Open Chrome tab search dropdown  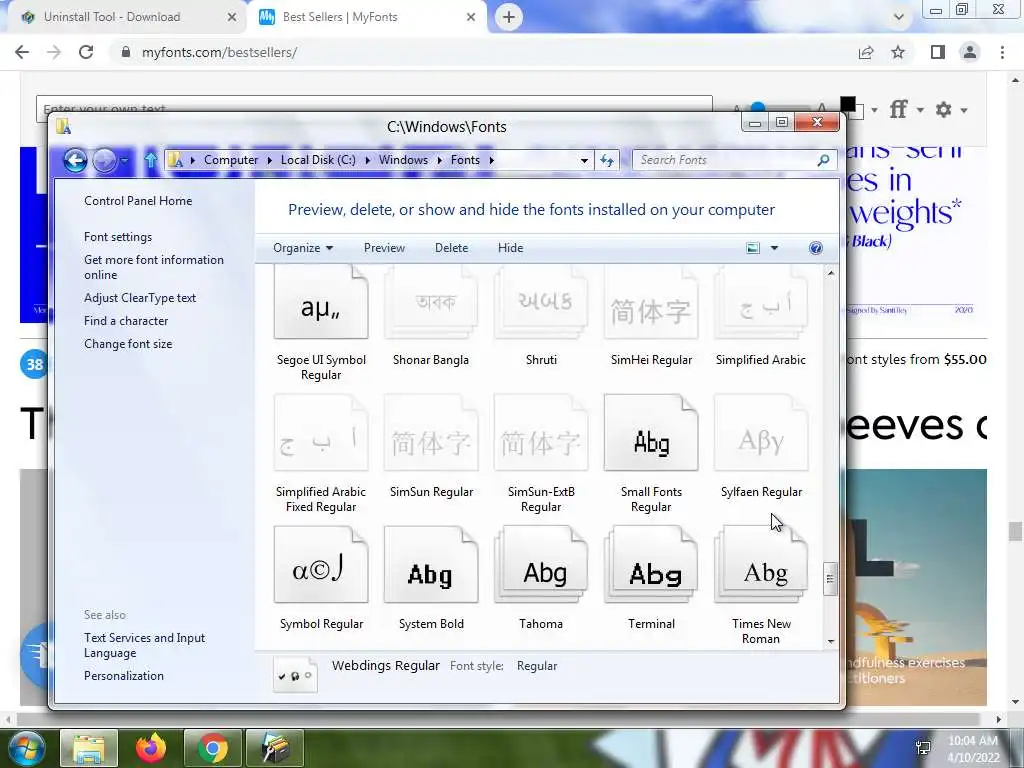(899, 17)
